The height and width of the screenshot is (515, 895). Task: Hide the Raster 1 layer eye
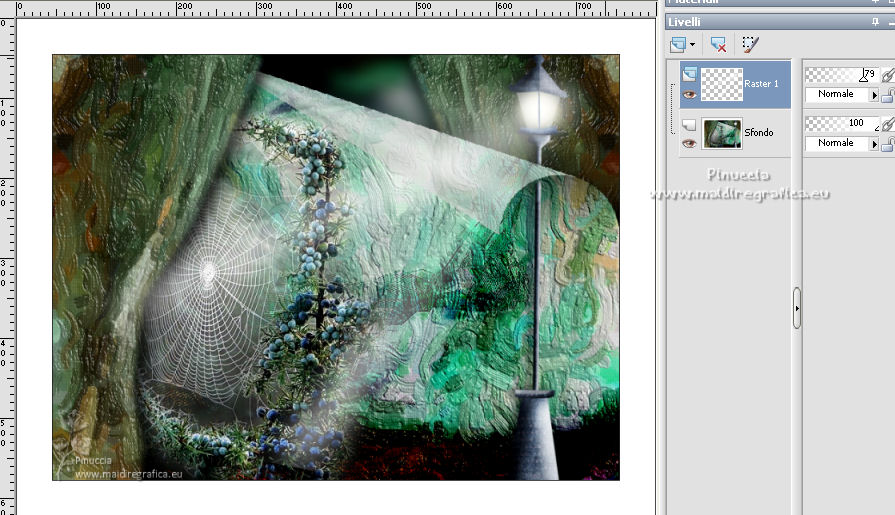coord(690,95)
